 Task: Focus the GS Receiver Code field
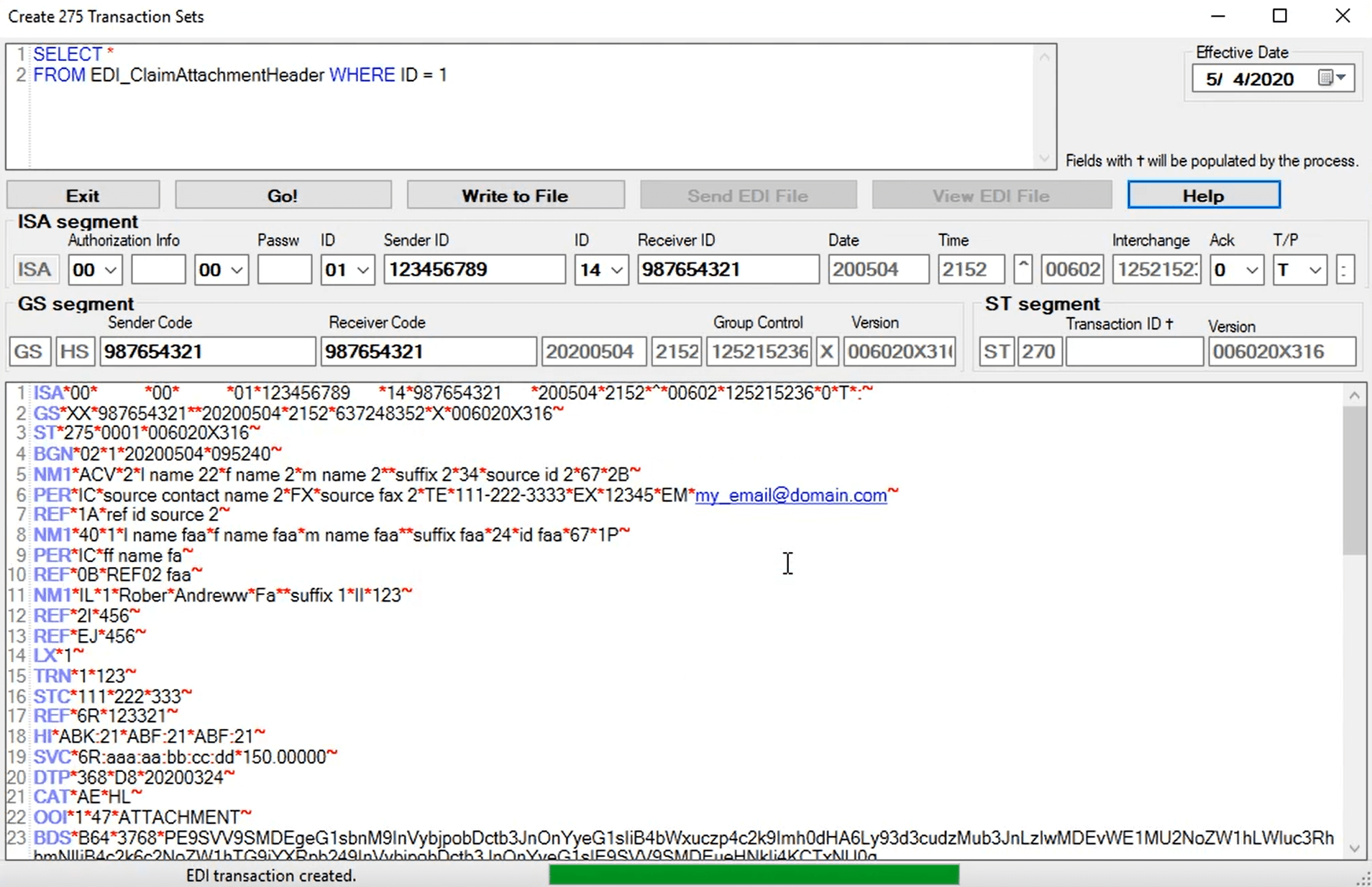(x=428, y=352)
